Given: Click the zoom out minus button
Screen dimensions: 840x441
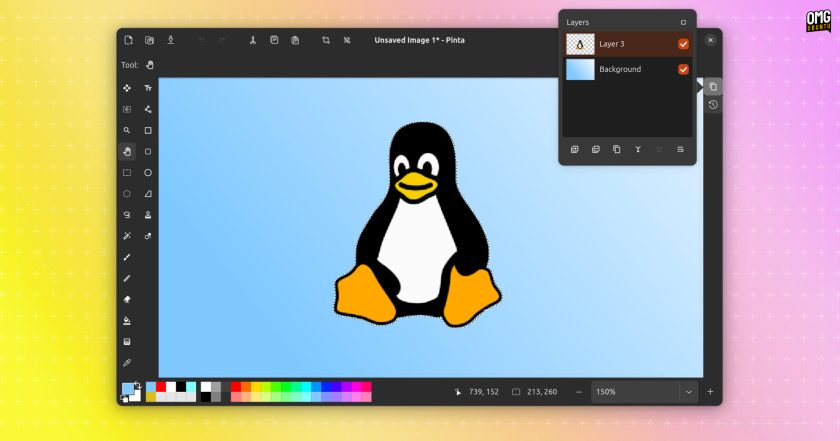Looking at the screenshot, I should click(579, 392).
